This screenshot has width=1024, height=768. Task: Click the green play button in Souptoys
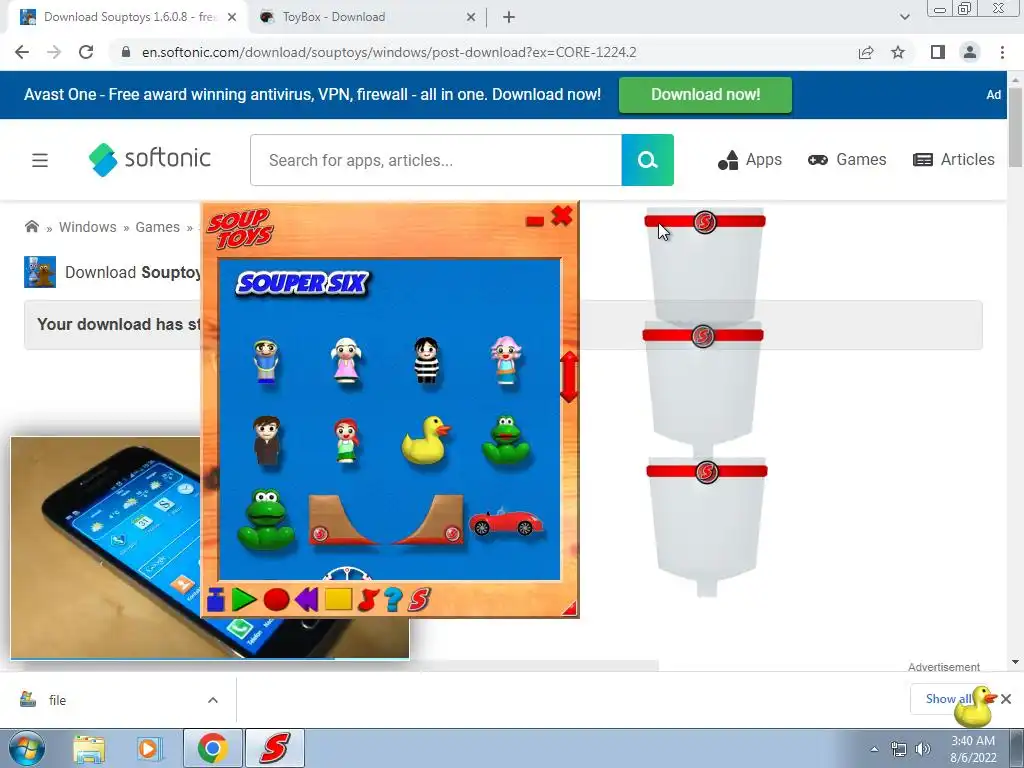point(244,600)
